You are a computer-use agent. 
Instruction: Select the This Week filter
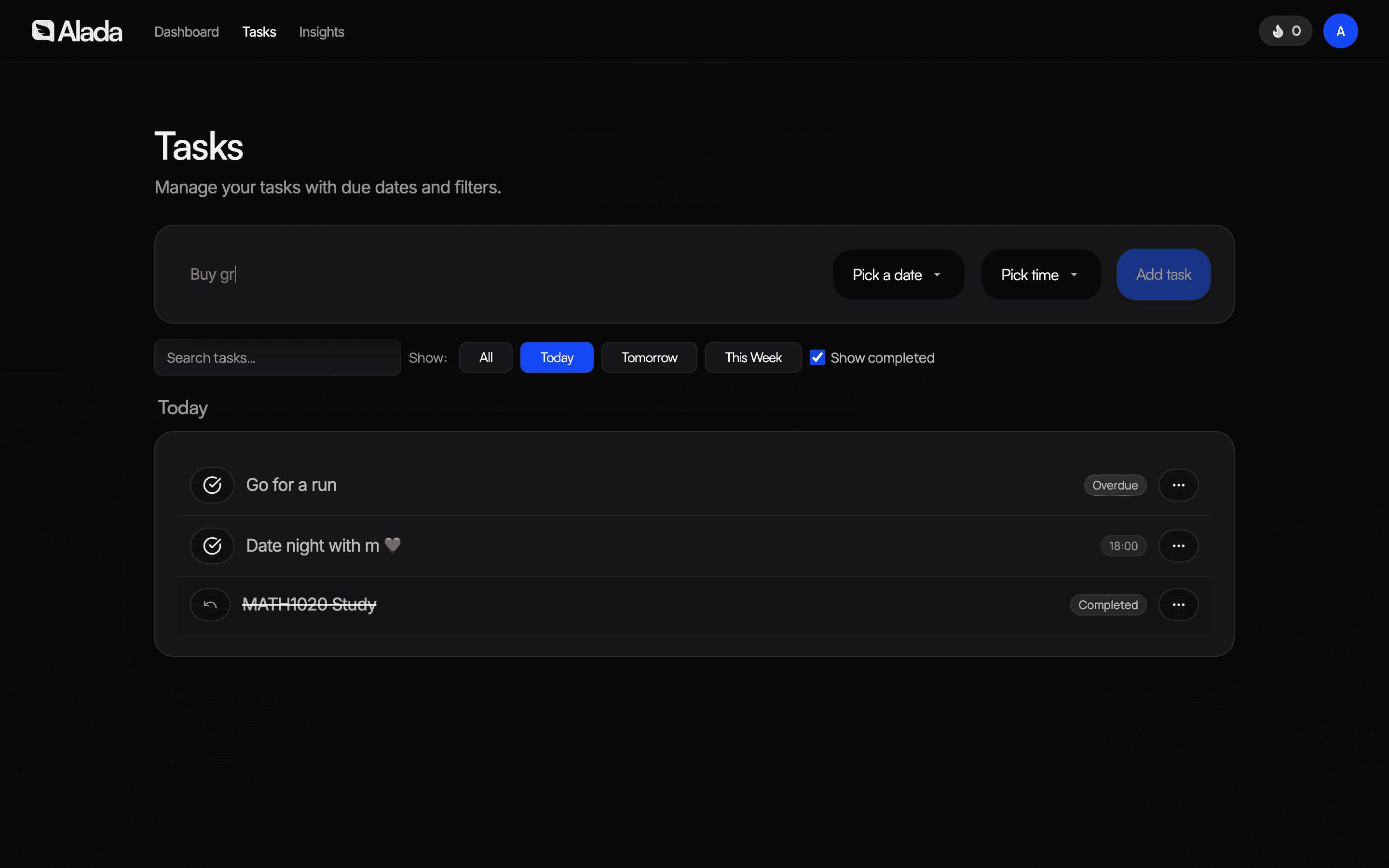tap(752, 357)
